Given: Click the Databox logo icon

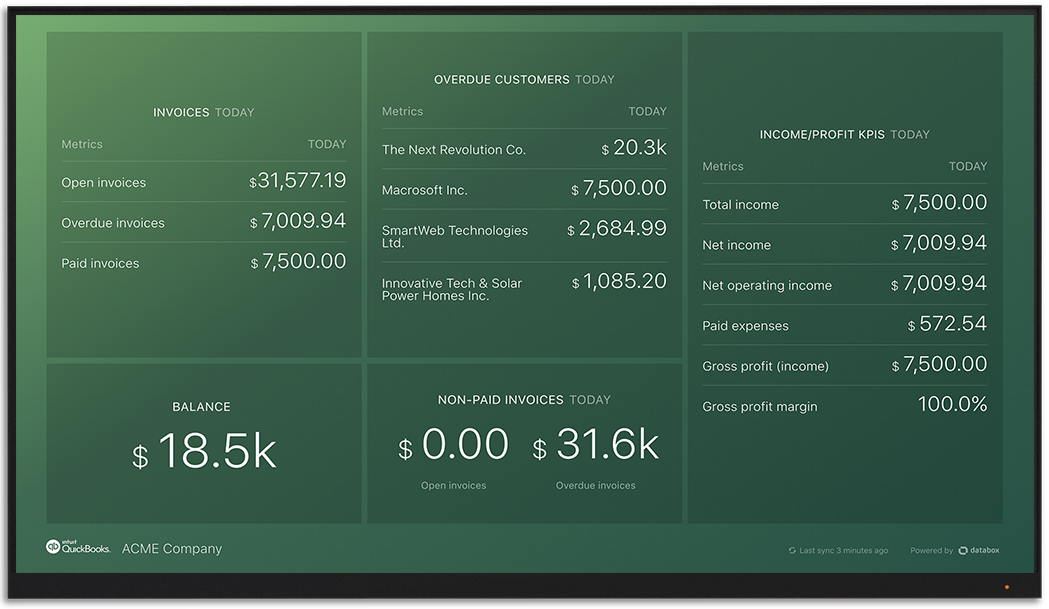Looking at the screenshot, I should coord(963,551).
